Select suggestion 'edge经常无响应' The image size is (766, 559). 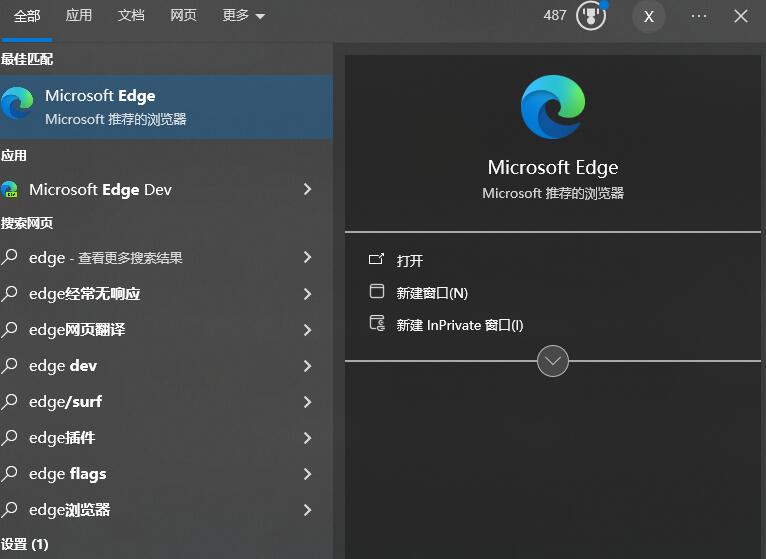(x=85, y=294)
